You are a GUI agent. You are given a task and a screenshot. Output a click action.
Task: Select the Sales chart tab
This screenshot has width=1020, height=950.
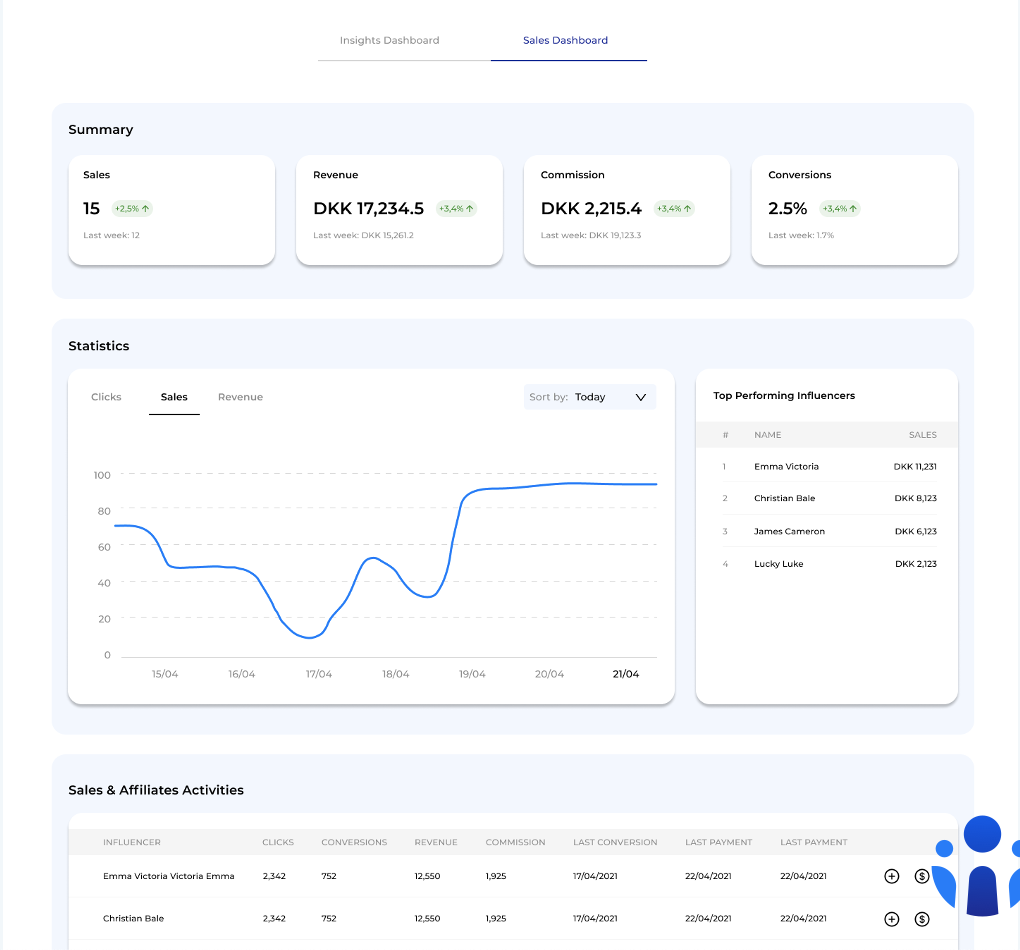coord(174,397)
